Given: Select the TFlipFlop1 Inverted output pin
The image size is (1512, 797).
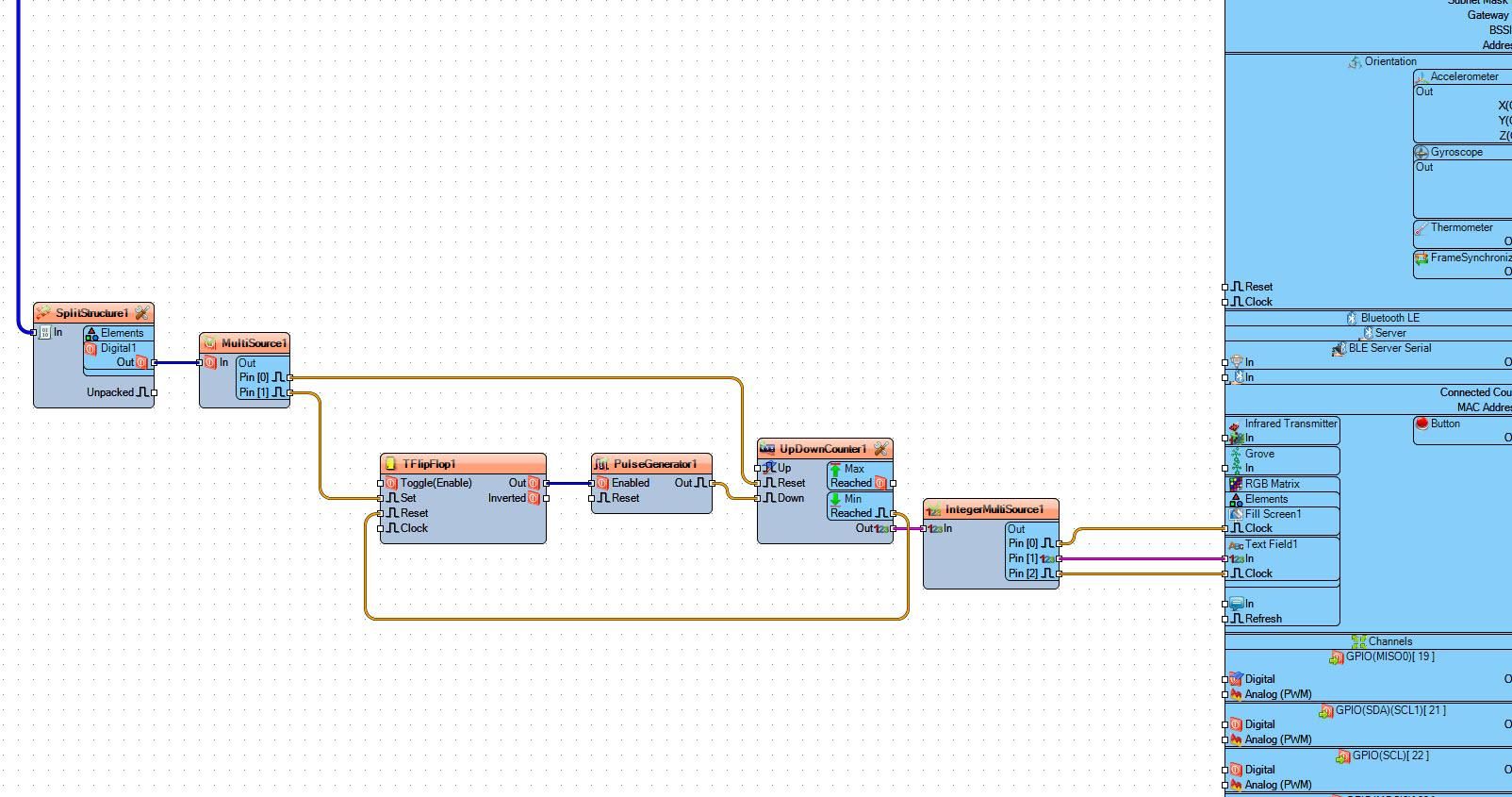Looking at the screenshot, I should (546, 498).
